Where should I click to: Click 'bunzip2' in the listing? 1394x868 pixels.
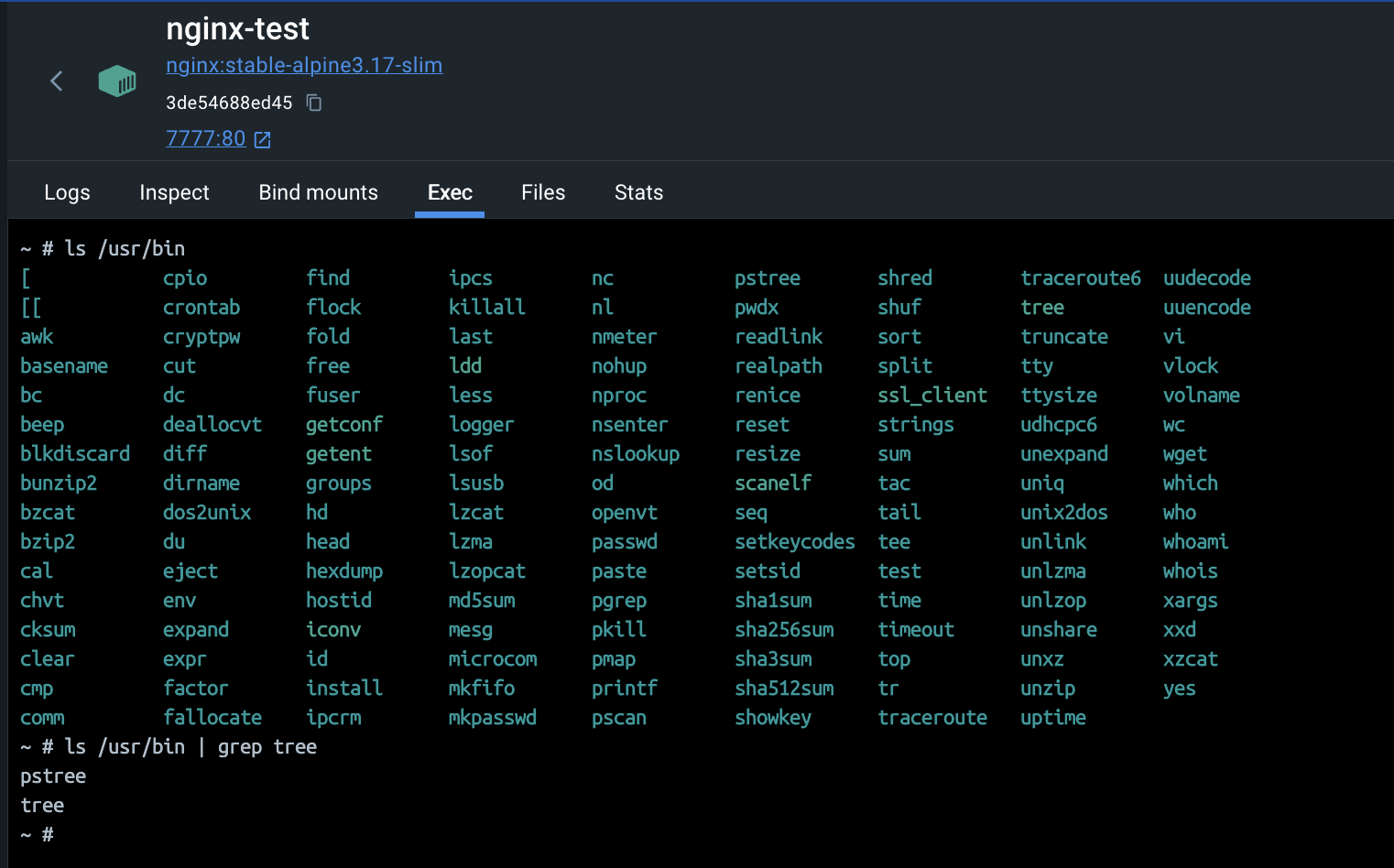[59, 483]
